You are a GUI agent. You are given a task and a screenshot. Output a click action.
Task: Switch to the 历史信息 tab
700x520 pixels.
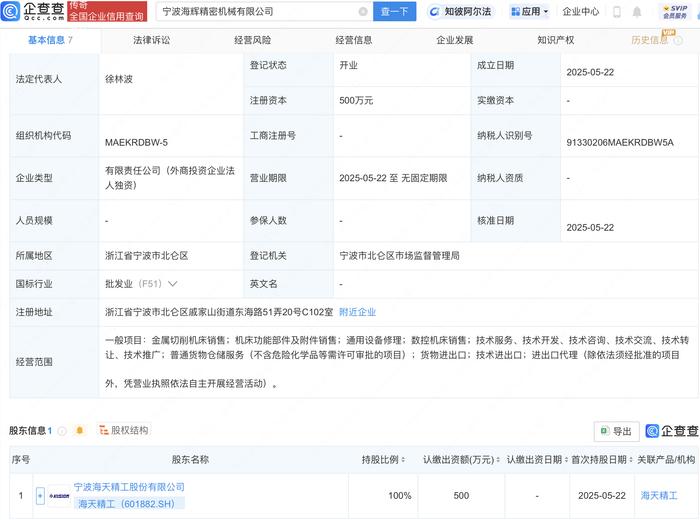pos(650,40)
